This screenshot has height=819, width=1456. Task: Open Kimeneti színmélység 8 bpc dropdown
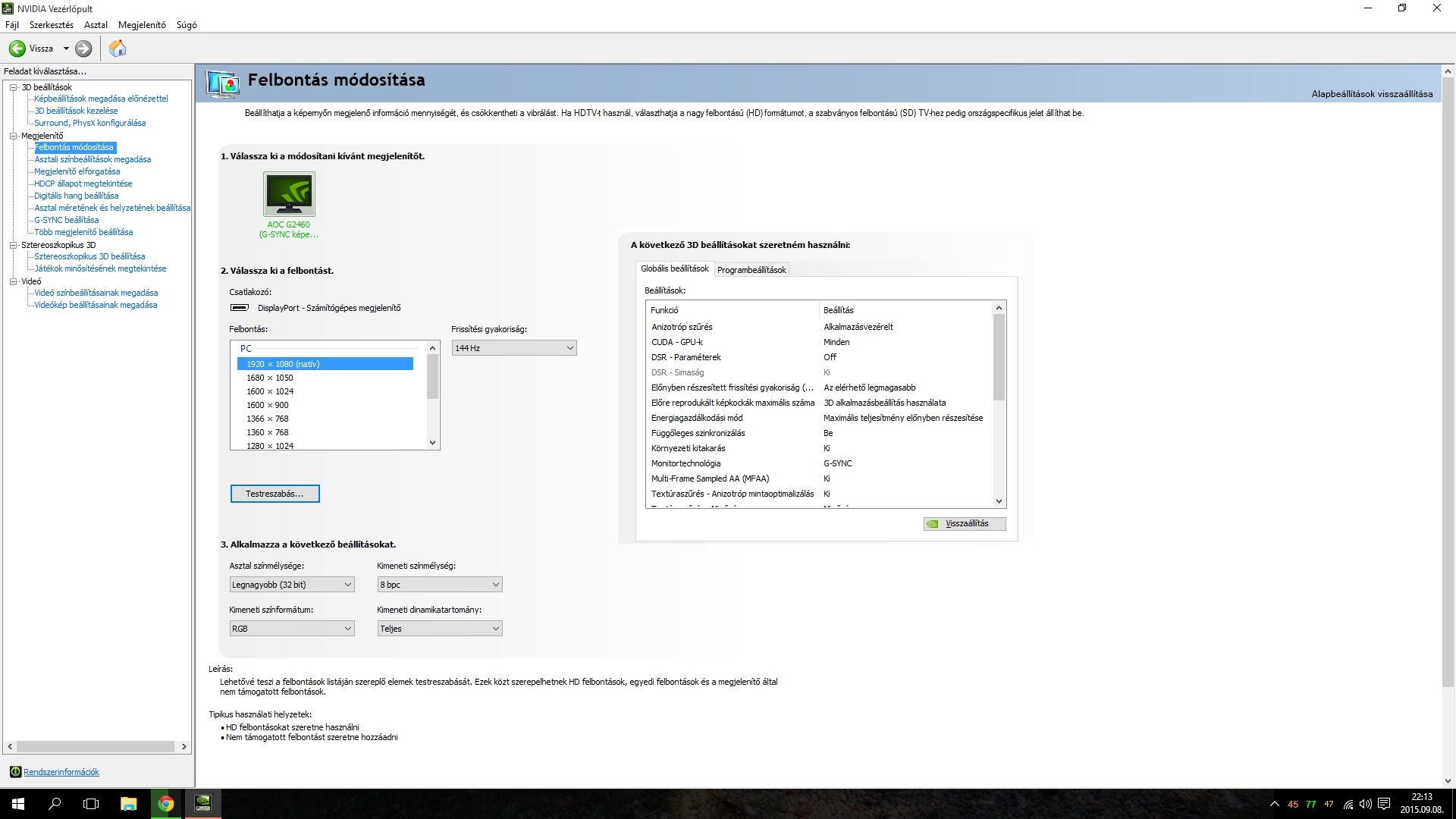(440, 585)
